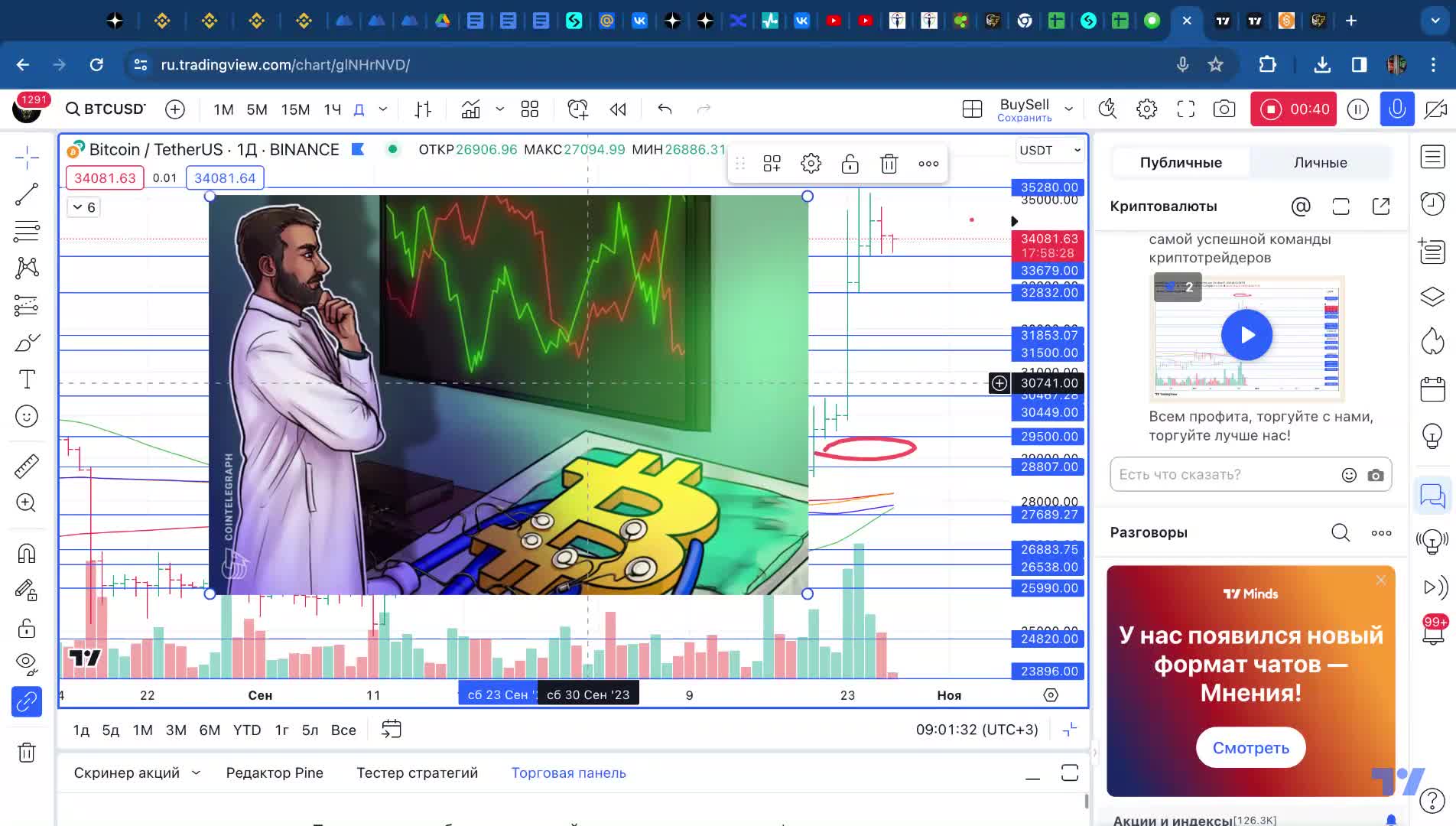The image size is (1456, 826).
Task: Open the Торговая панель tab
Action: click(x=568, y=773)
